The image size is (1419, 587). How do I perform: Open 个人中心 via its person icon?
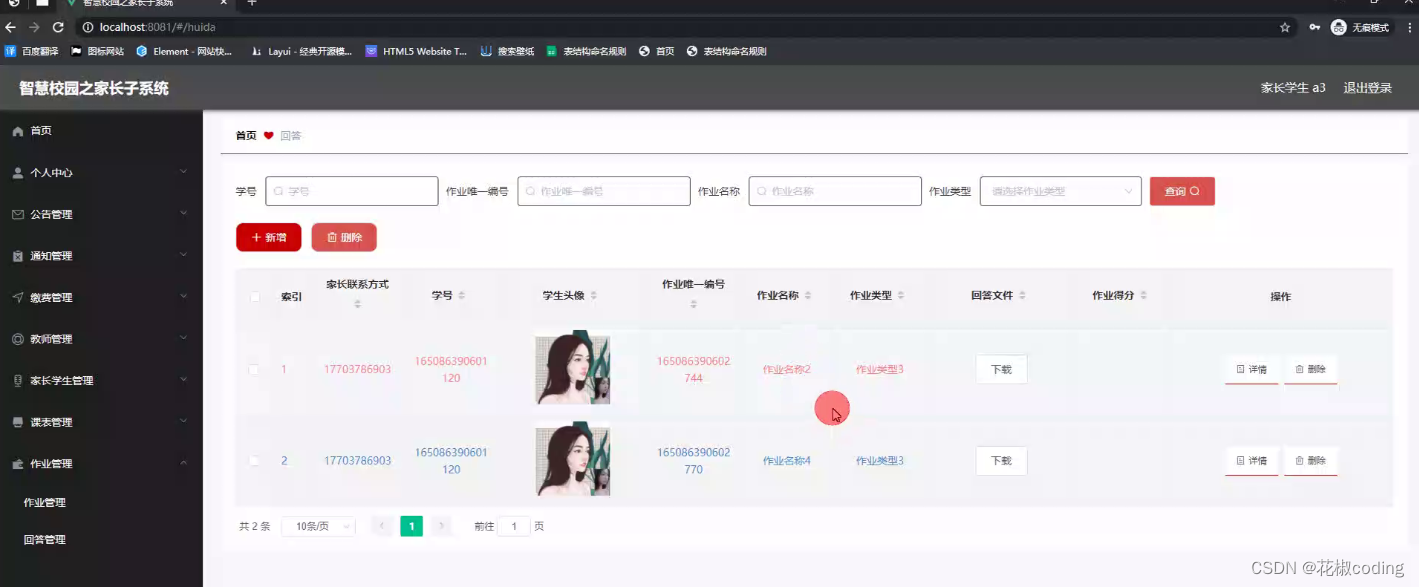pyautogui.click(x=18, y=172)
